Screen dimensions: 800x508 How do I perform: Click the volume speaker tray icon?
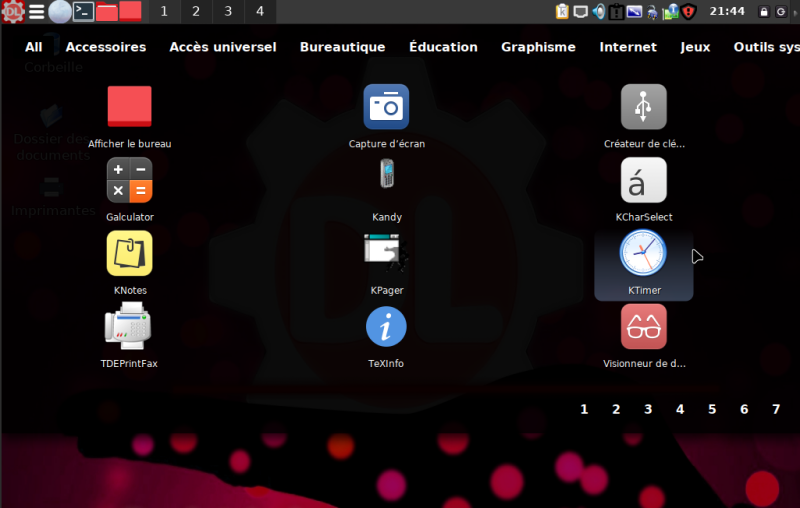599,12
